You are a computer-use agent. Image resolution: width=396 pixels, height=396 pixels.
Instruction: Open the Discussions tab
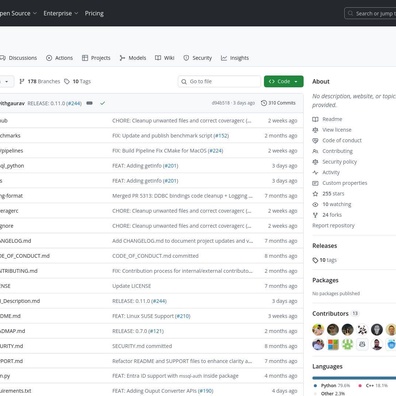pos(18,58)
